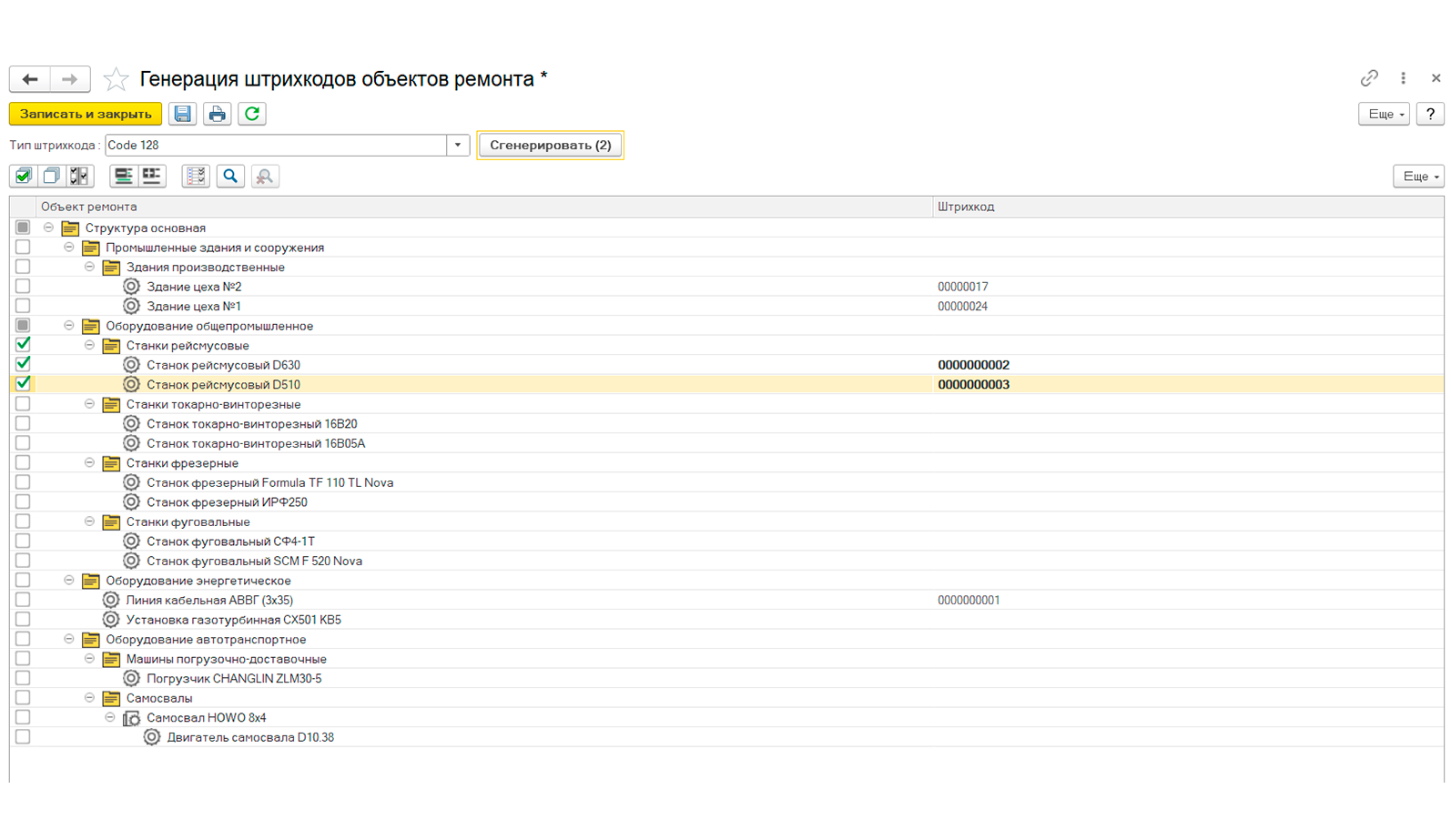The height and width of the screenshot is (840, 1451).
Task: Add page to favorites with star icon
Action: [x=116, y=79]
